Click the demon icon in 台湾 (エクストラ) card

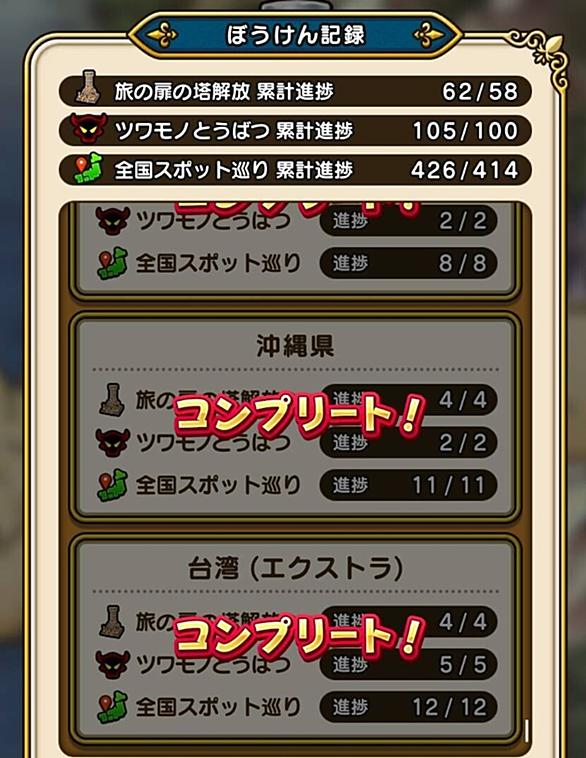coord(113,664)
